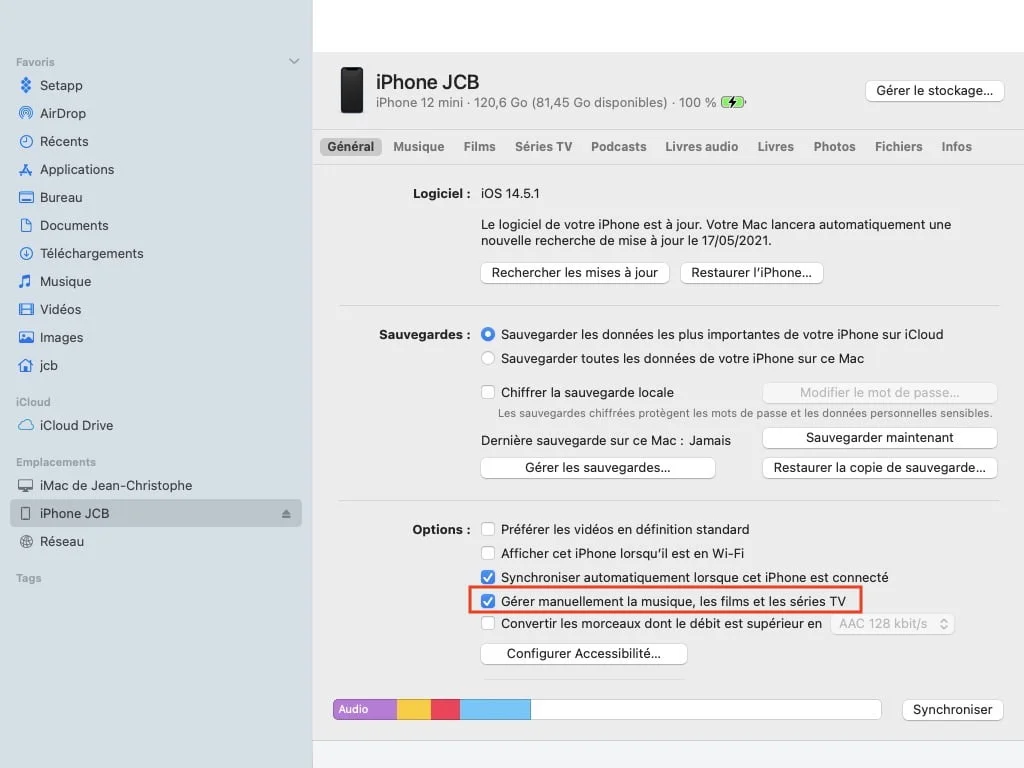Click the Tags sidebar section header

(x=29, y=579)
